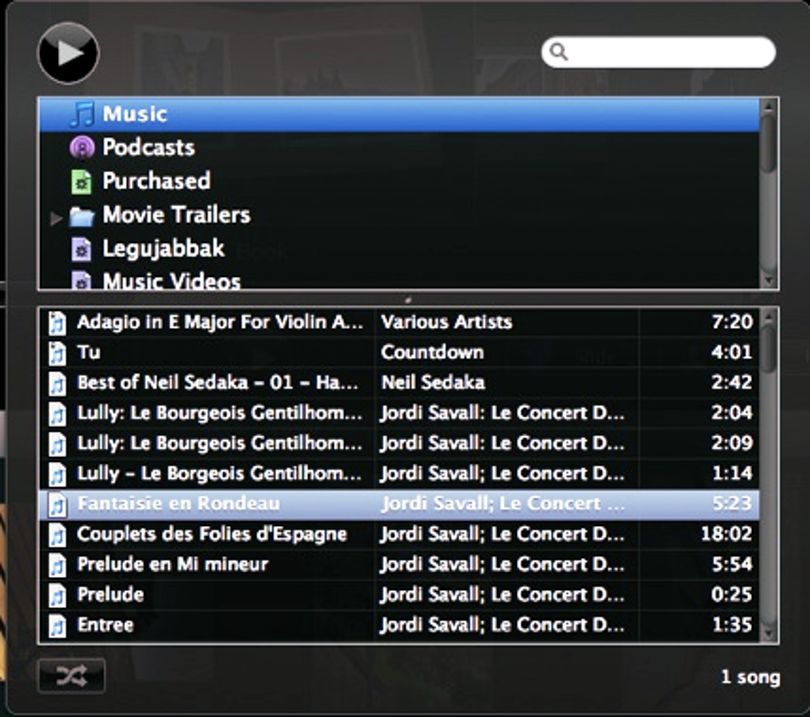Click the round play button
This screenshot has height=717, width=810.
click(x=68, y=53)
